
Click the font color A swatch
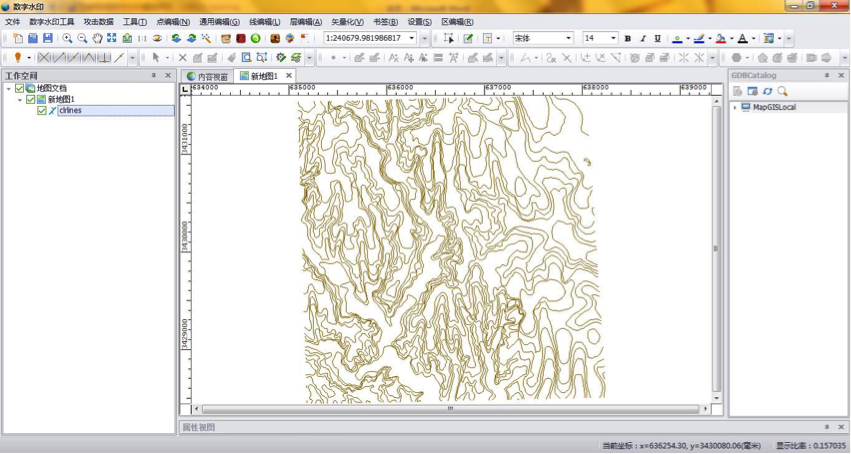click(x=742, y=39)
